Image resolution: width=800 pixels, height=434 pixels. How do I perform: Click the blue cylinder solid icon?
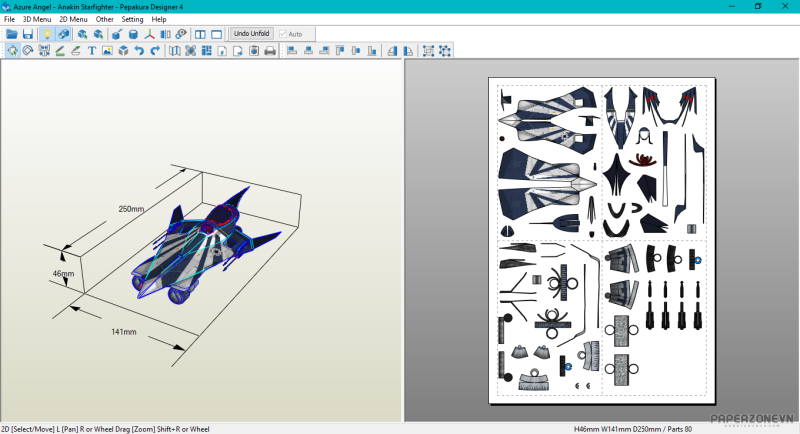pos(133,34)
